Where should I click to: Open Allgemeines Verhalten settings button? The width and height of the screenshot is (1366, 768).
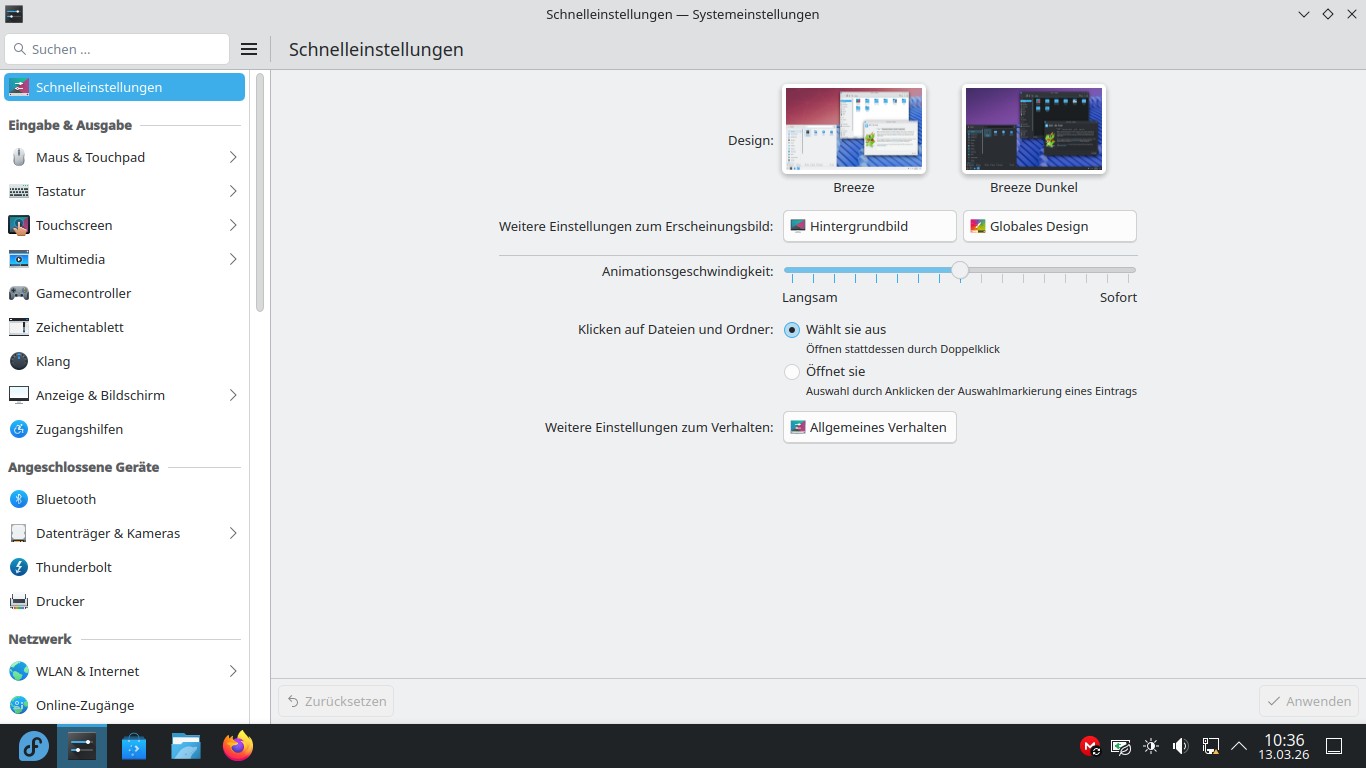(870, 427)
